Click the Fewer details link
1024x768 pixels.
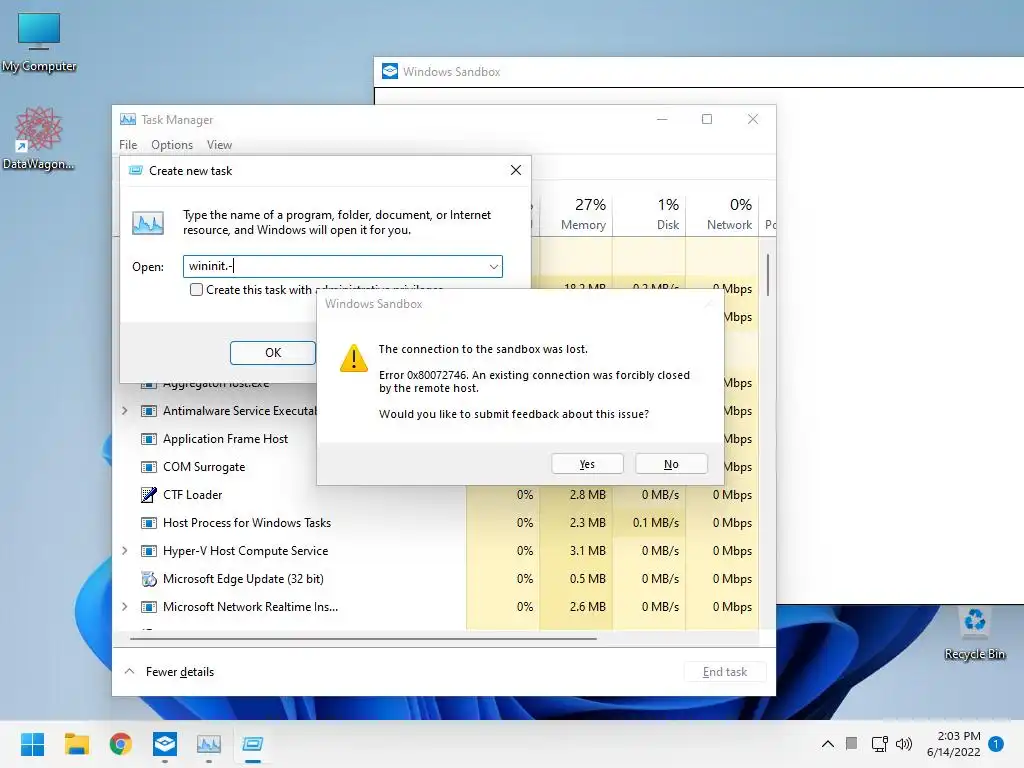[x=180, y=672]
